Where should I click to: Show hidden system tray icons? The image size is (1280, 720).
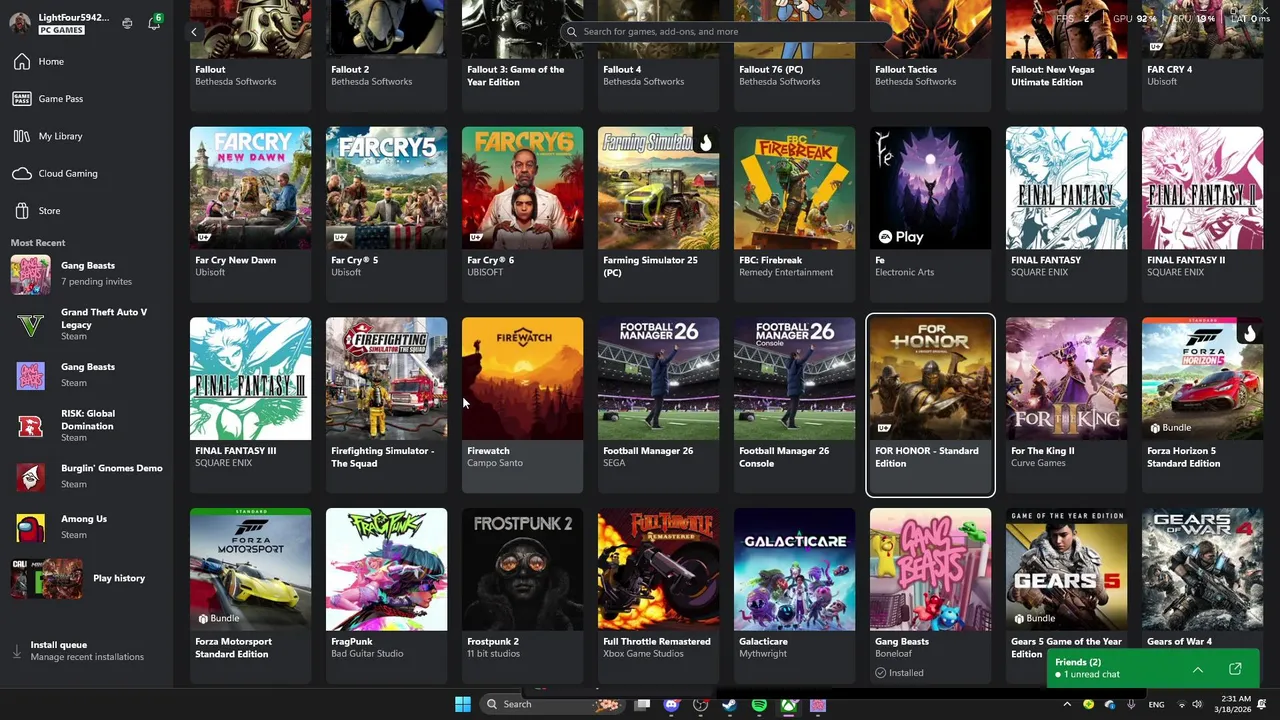[1067, 705]
